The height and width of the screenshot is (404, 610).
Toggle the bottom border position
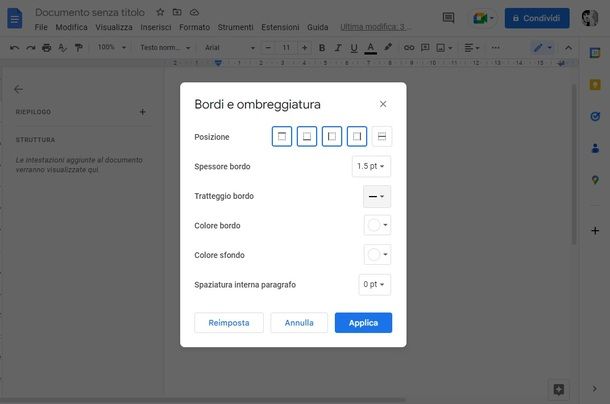click(307, 136)
